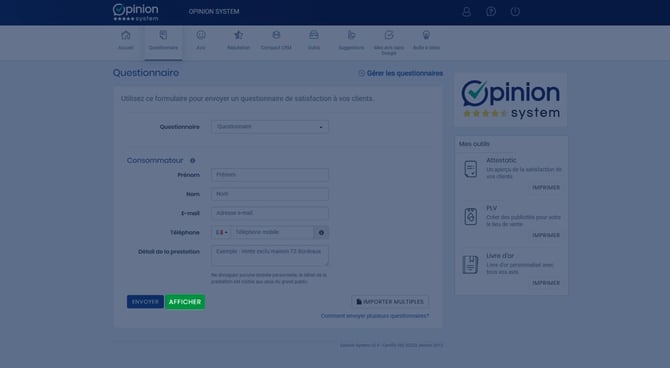Click the ENVOYER button
670x368 pixels.
pyautogui.click(x=145, y=302)
